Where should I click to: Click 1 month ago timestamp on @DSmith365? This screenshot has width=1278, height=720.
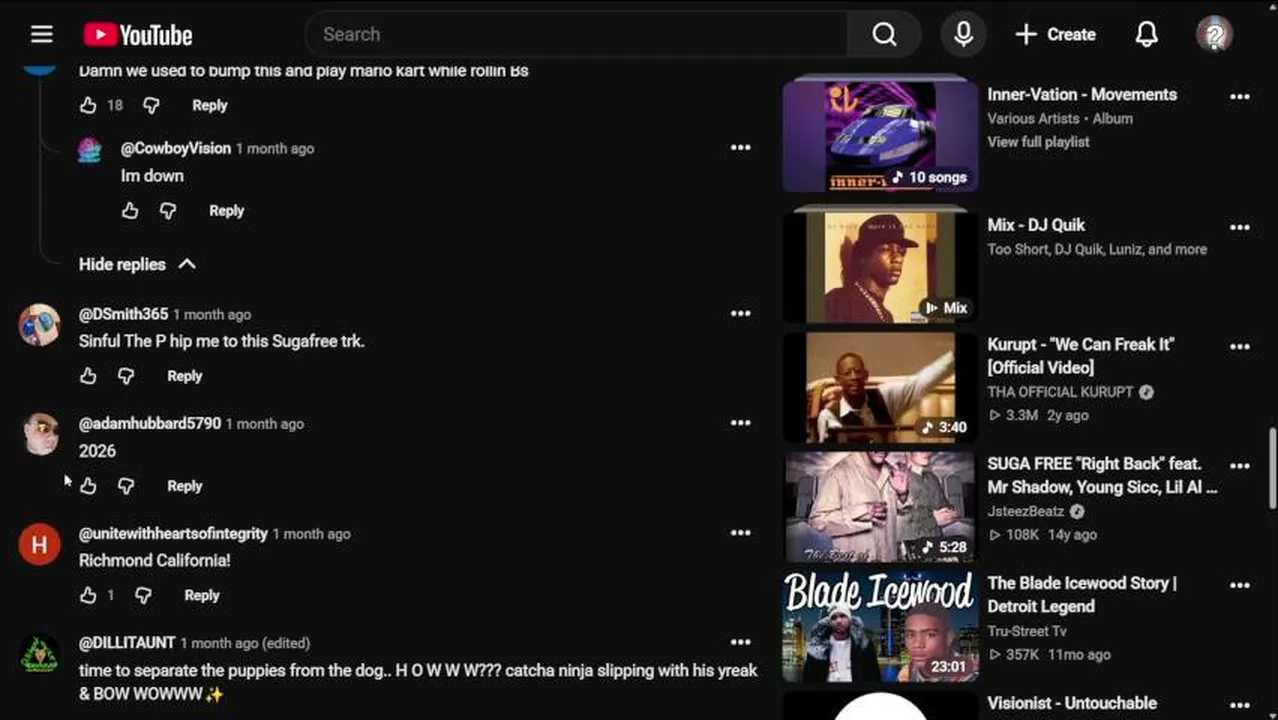(212, 314)
